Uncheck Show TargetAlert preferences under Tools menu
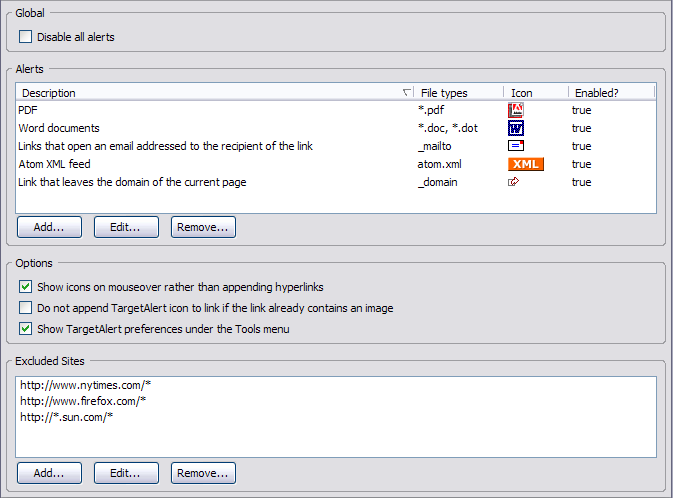 pyautogui.click(x=26, y=329)
